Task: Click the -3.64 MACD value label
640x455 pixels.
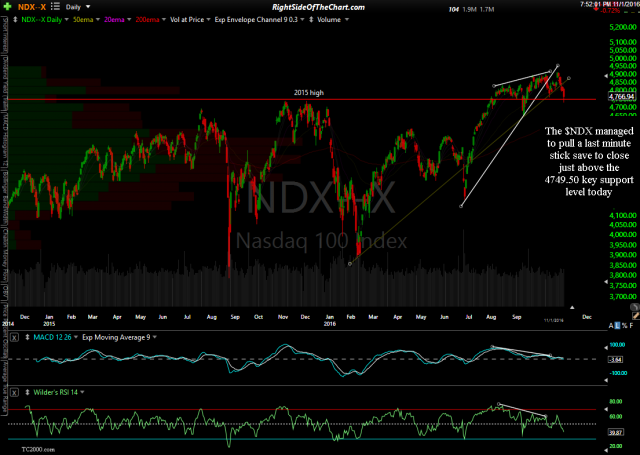Action: (615, 360)
